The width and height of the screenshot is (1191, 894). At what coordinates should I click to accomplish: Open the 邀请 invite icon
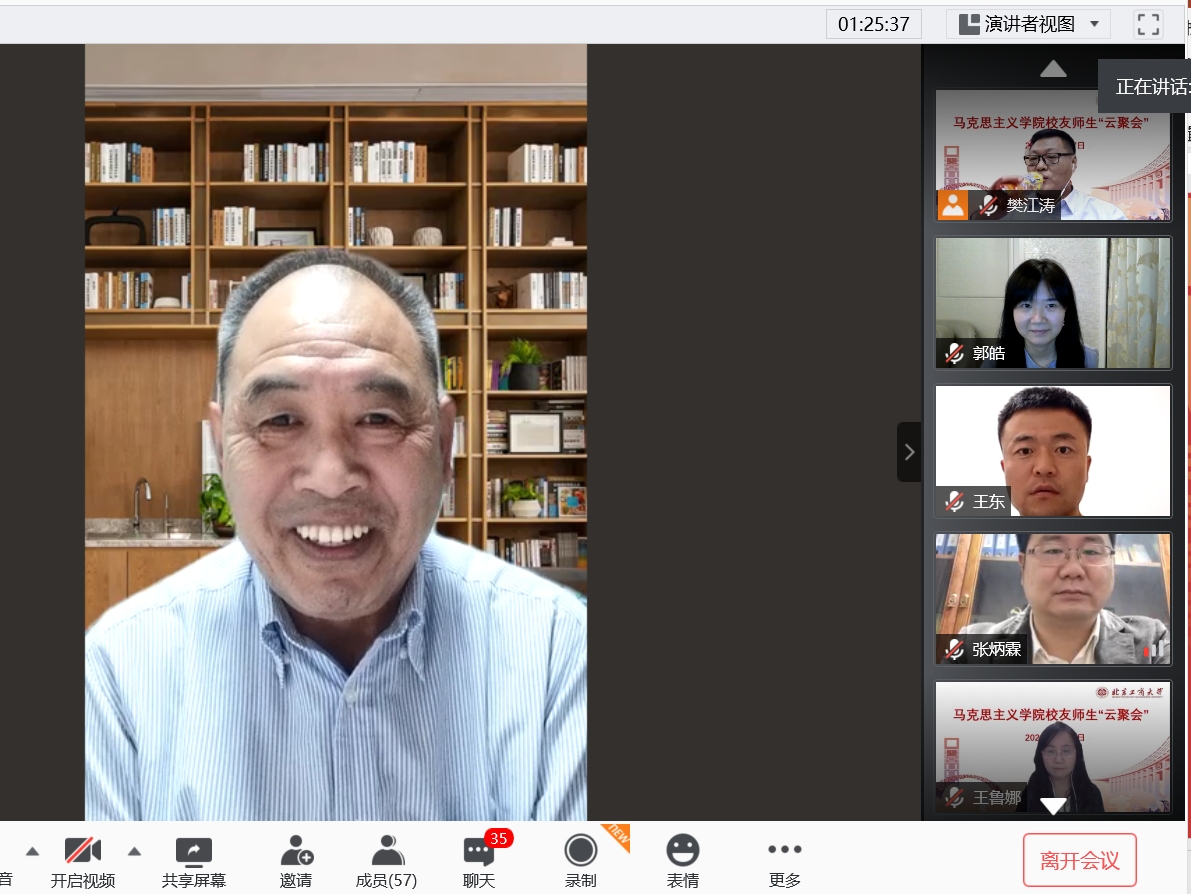pyautogui.click(x=296, y=851)
